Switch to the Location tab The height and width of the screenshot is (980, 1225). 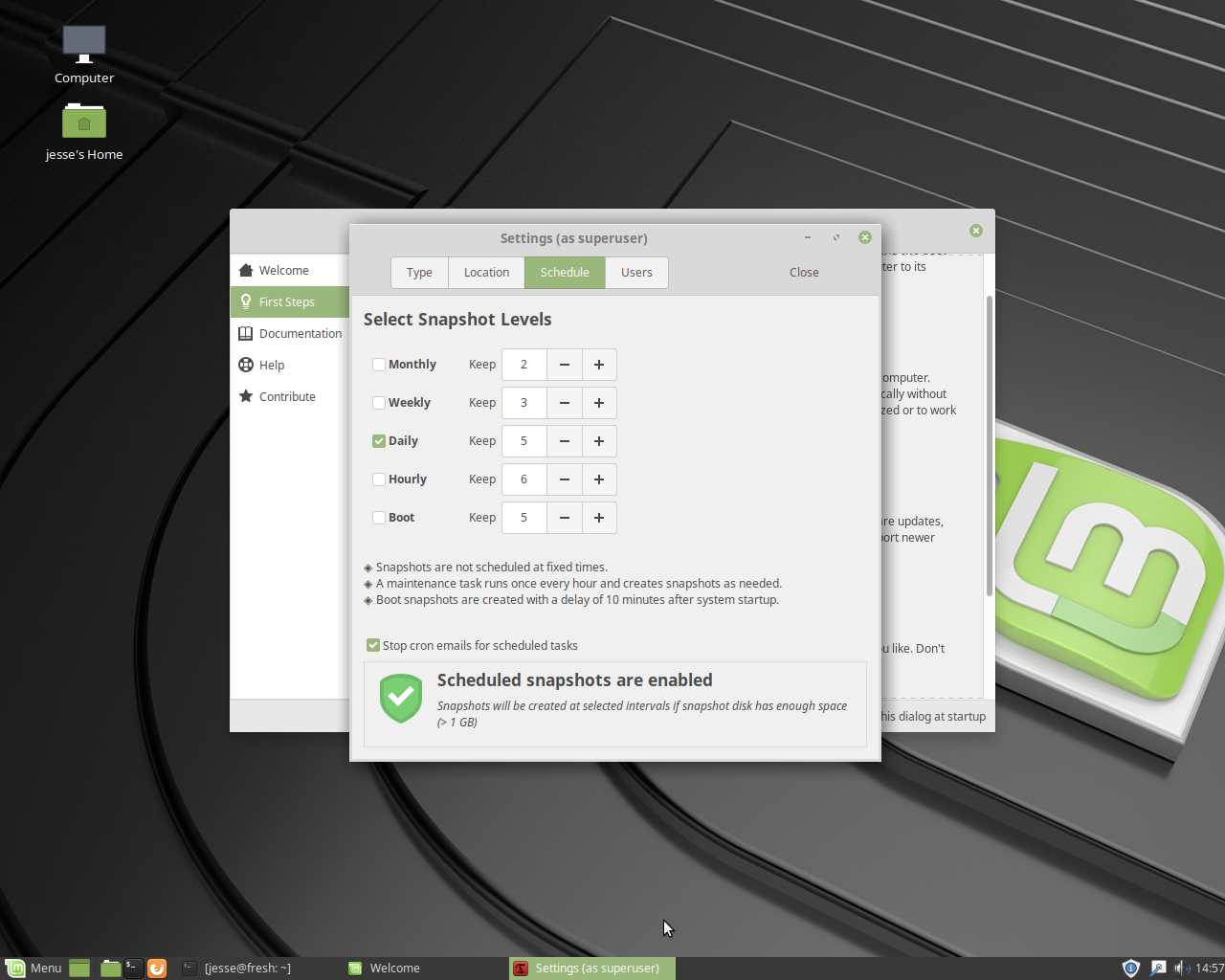click(x=486, y=273)
